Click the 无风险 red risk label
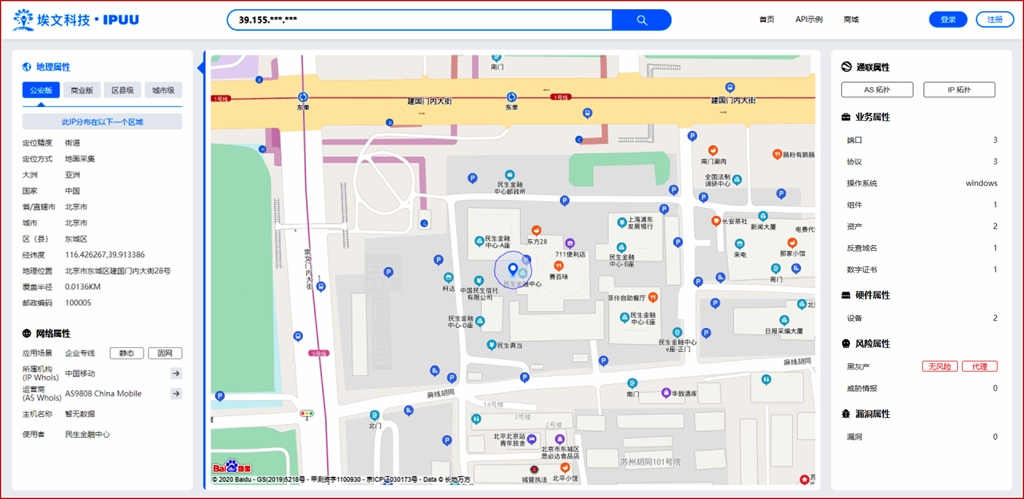The image size is (1024, 499). tap(938, 367)
